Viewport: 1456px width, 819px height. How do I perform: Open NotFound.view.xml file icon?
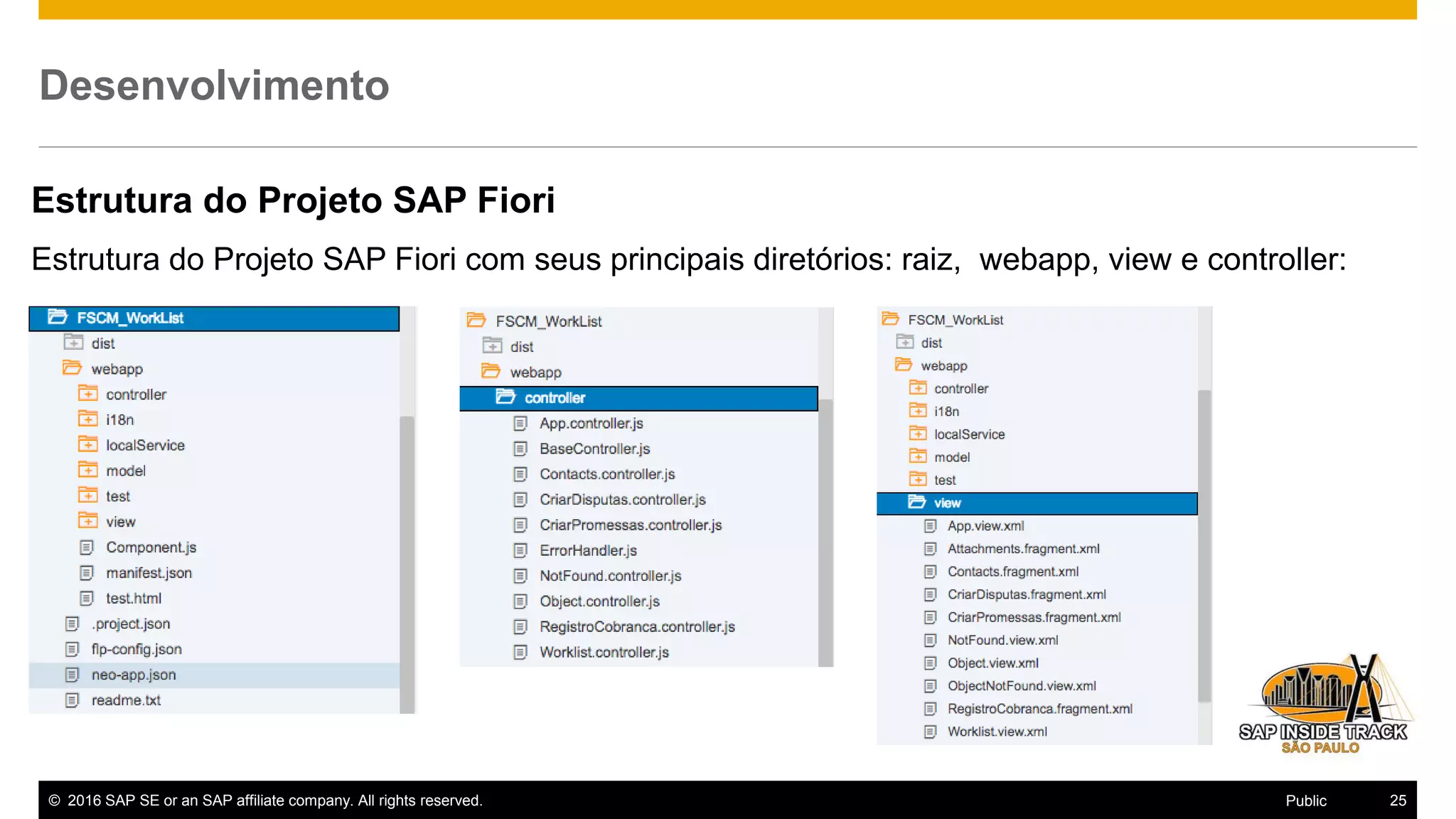click(x=930, y=640)
